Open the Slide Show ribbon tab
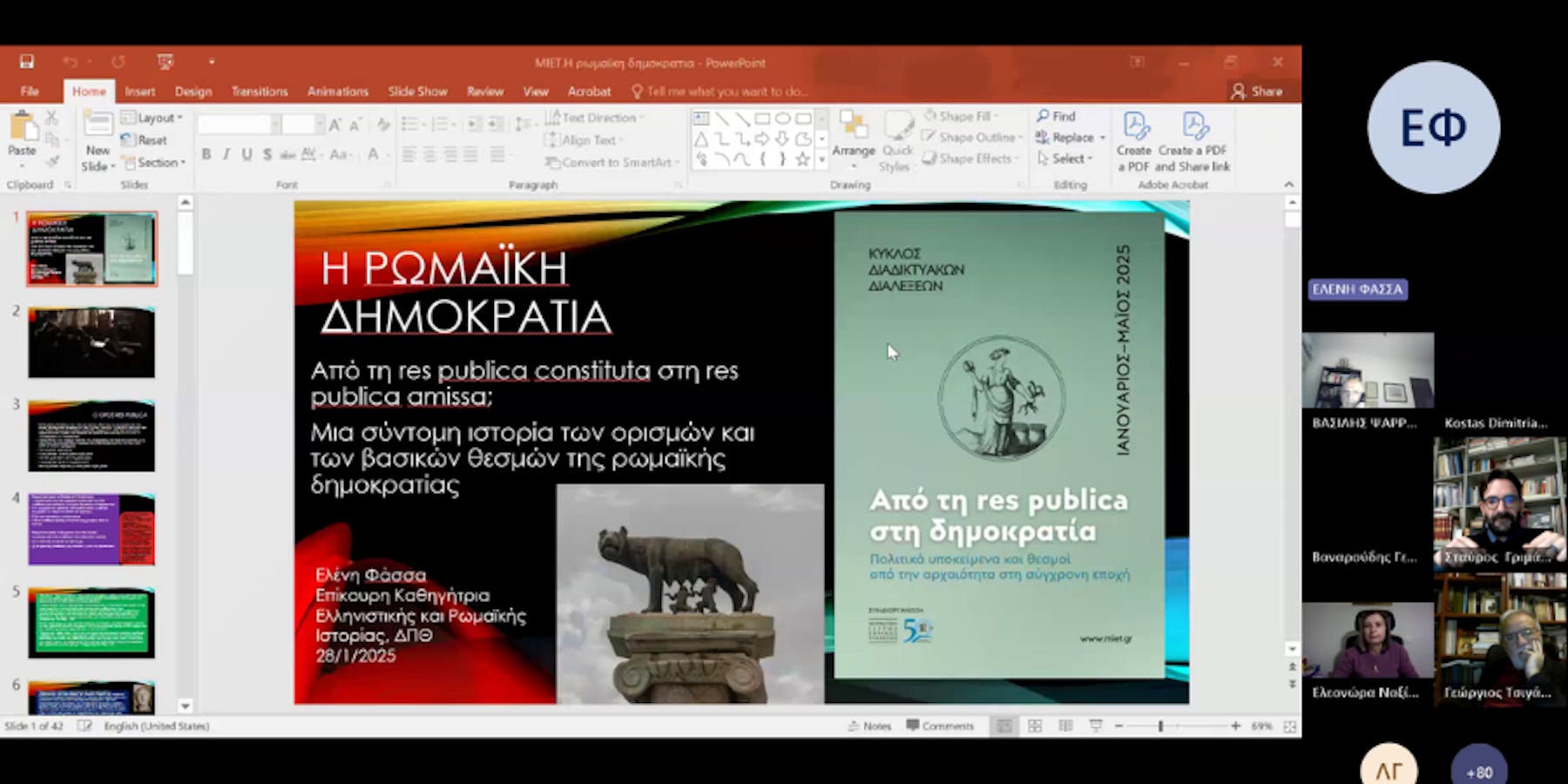The width and height of the screenshot is (1568, 784). [417, 91]
